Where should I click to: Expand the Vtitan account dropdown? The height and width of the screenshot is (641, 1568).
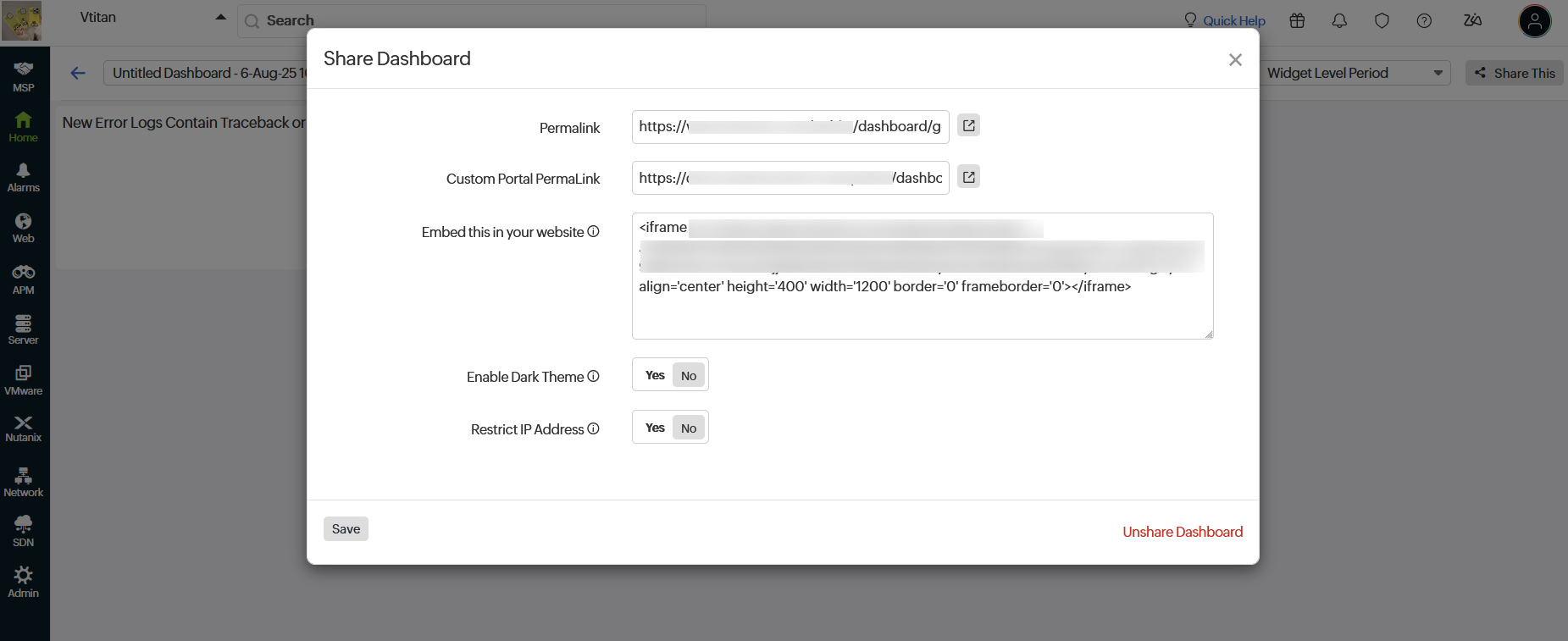pos(220,18)
